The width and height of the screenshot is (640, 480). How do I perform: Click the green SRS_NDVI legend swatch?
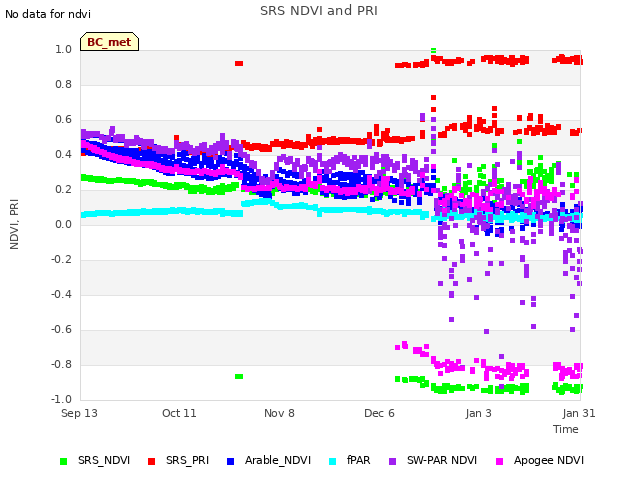click(63, 461)
